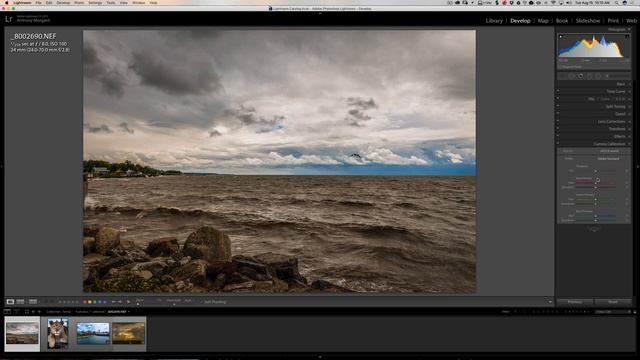
Task: Collapse the top module panel arrow
Action: pos(320,13)
